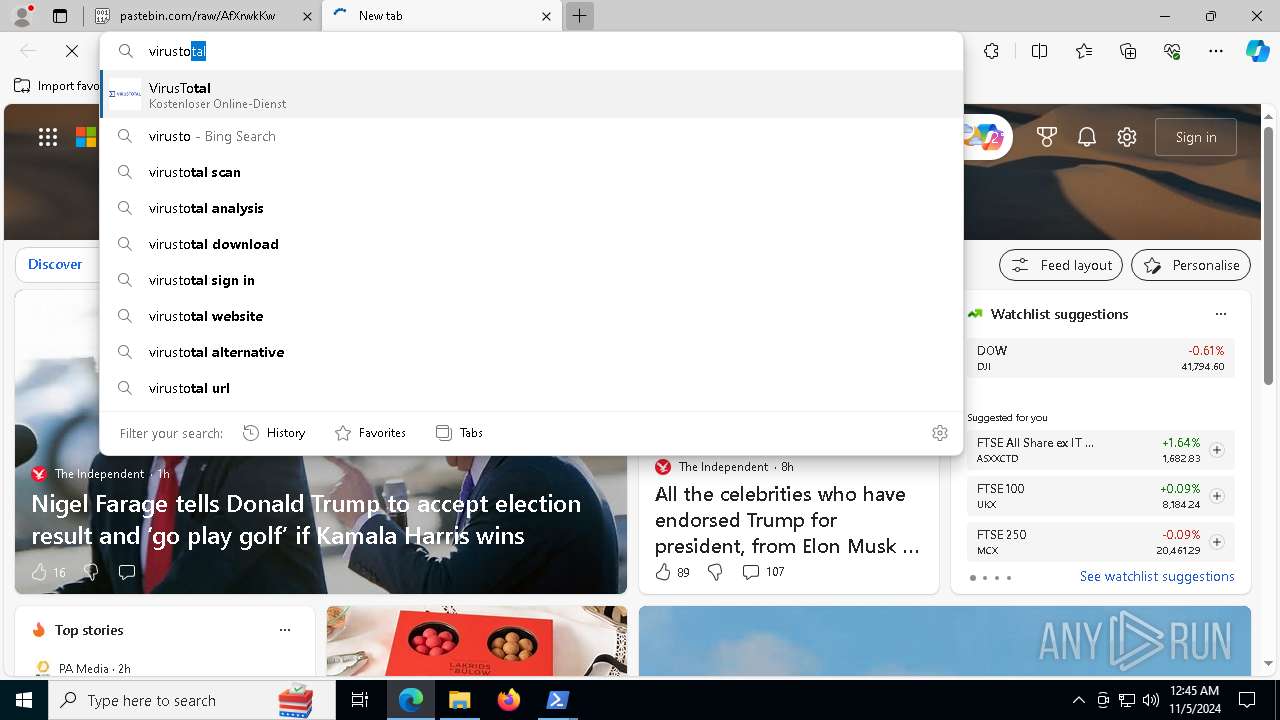Image resolution: width=1280 pixels, height=720 pixels.
Task: Open Watchlist suggestions more options
Action: (1220, 314)
